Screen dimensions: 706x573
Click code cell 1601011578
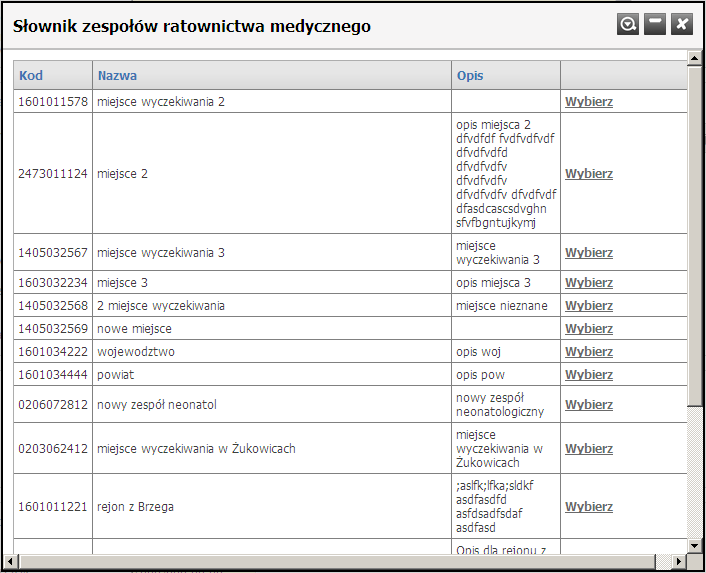pyautogui.click(x=53, y=102)
